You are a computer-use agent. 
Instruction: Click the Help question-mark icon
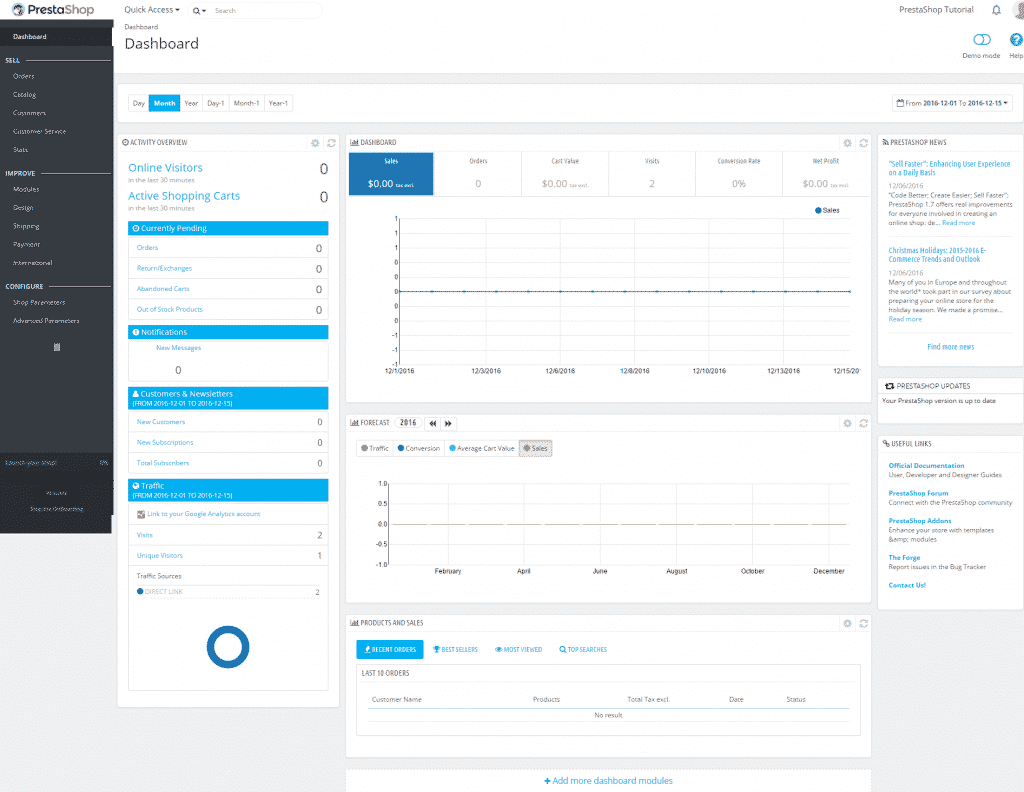1016,40
